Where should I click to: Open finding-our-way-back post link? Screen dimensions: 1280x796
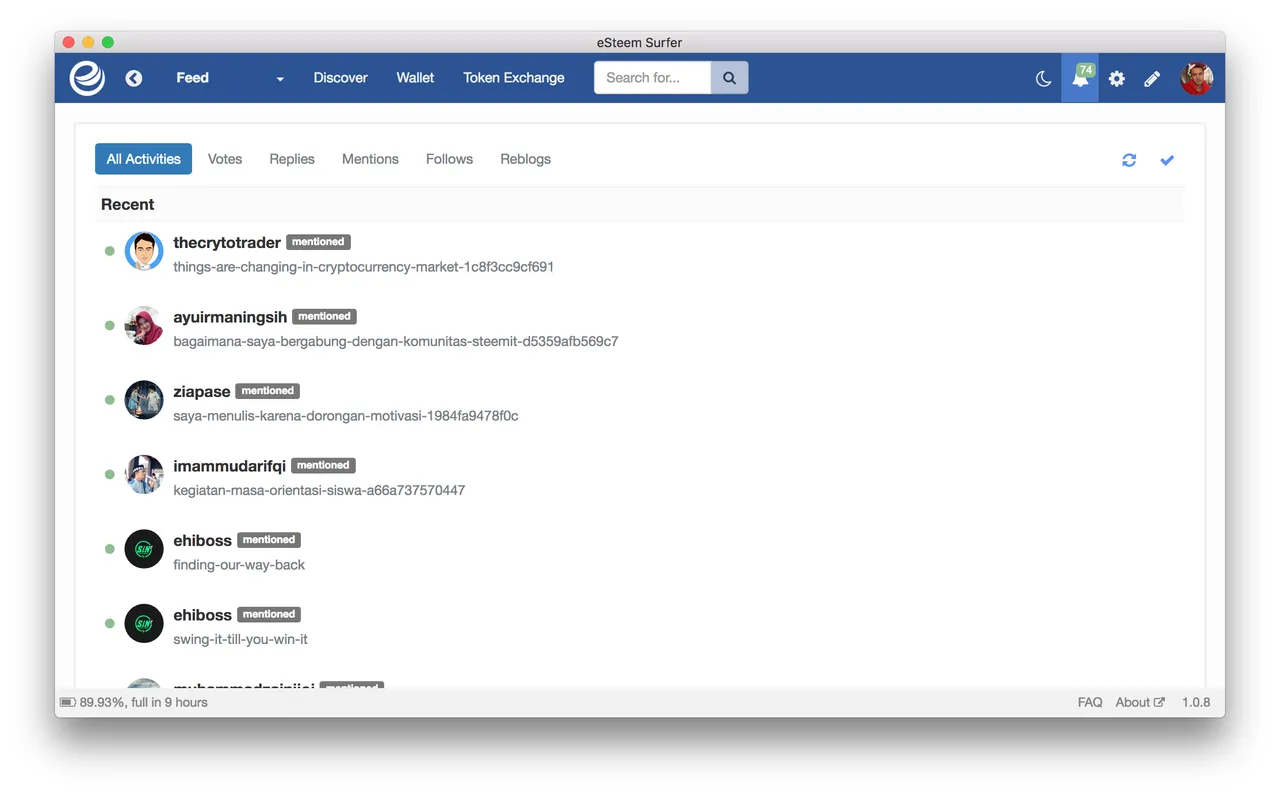coord(239,564)
